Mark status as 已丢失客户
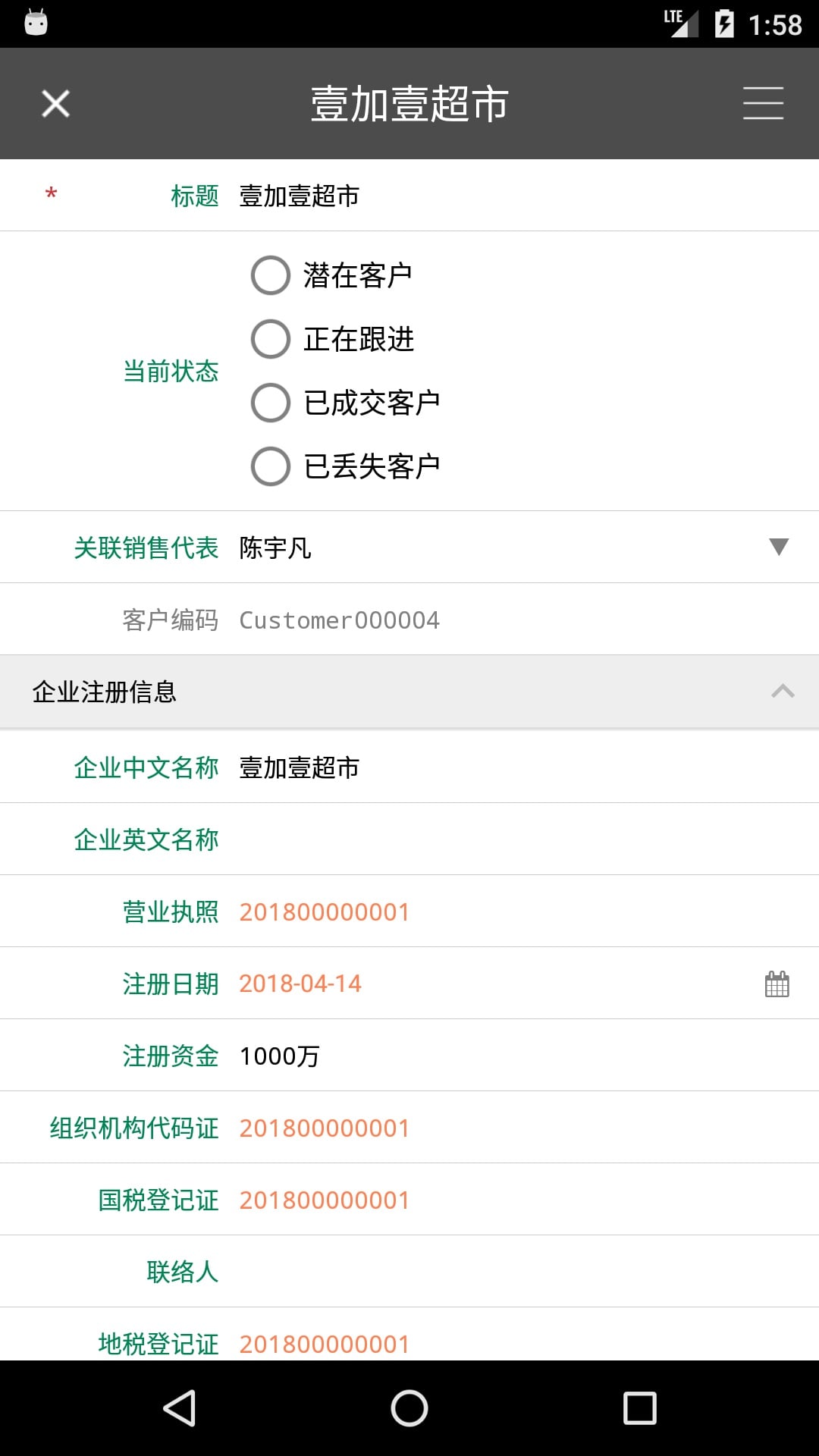 (x=271, y=466)
